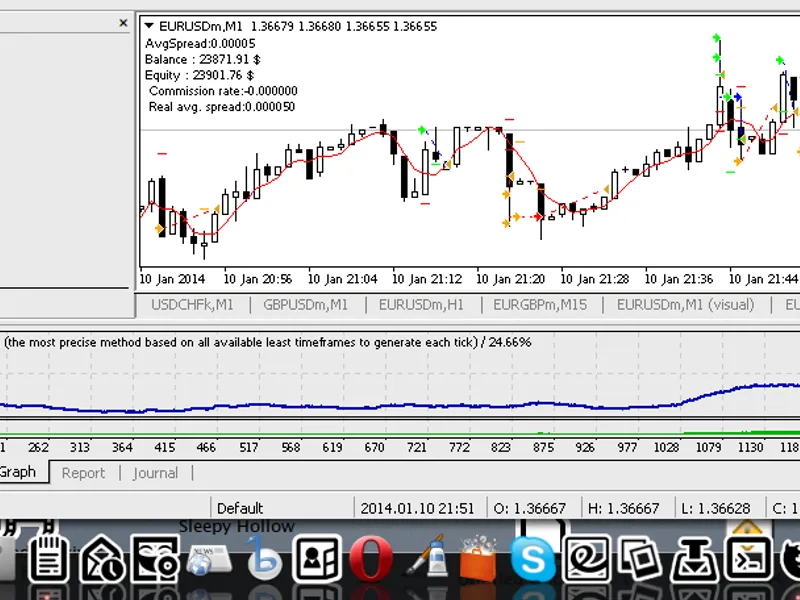
Task: Click the L: 1.36628 low price in status bar
Action: (715, 508)
